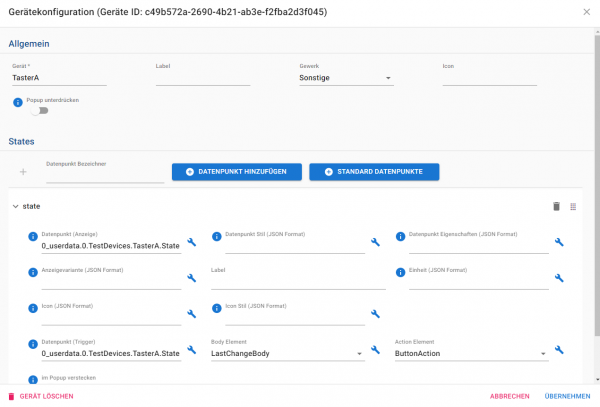Click the Anzeigevariante input field
The height and width of the screenshot is (407, 600).
(x=111, y=282)
